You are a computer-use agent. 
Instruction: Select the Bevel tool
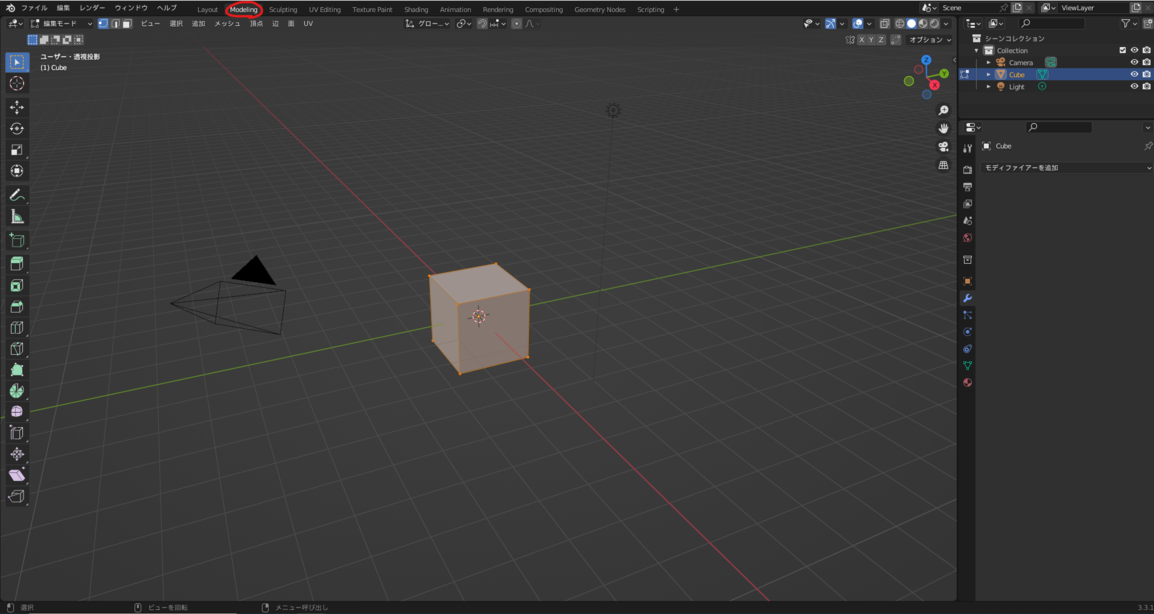pos(16,306)
